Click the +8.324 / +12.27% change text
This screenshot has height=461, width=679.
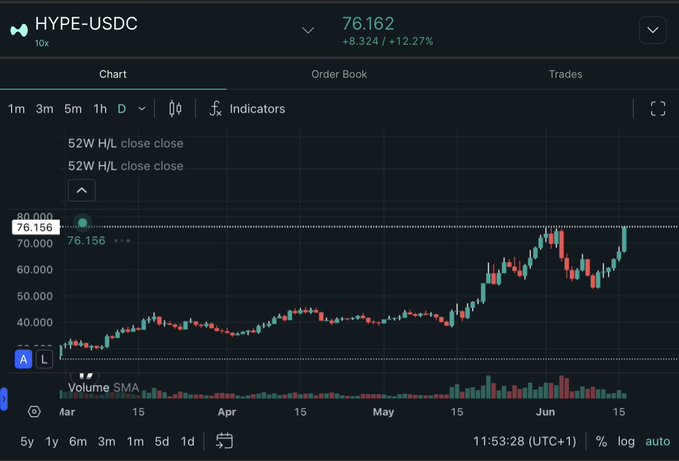(x=388, y=42)
